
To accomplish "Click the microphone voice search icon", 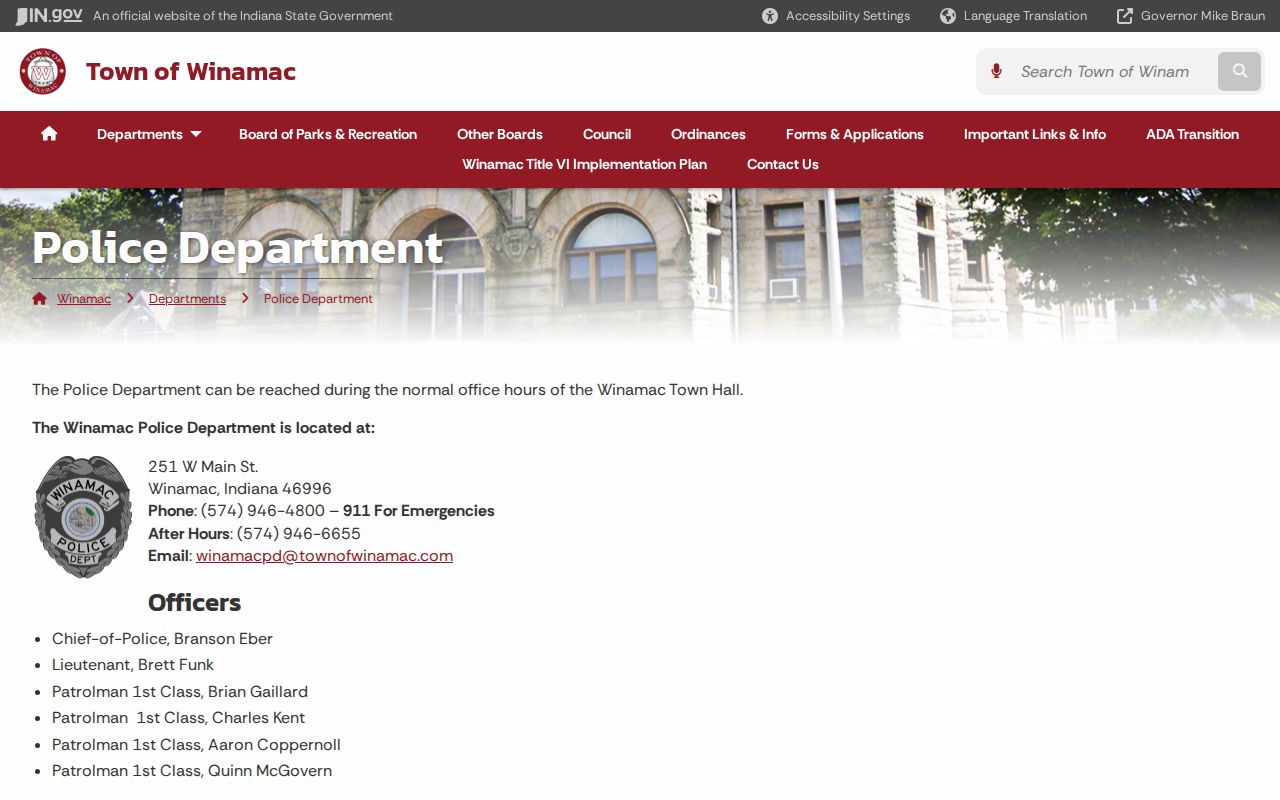I will [996, 71].
